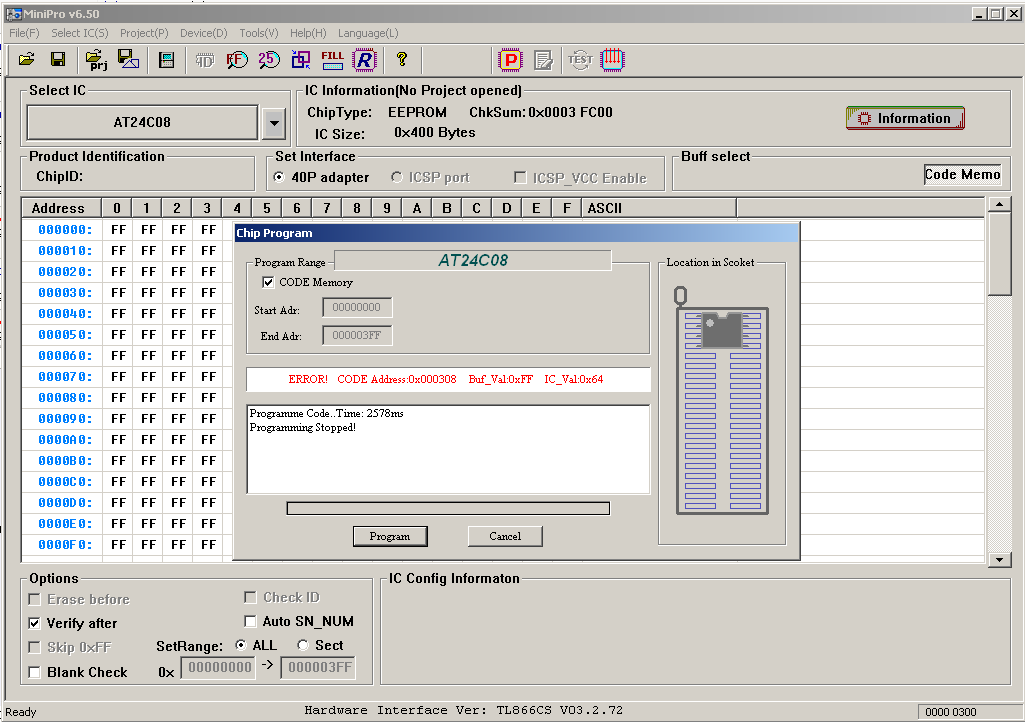
Task: Open the Device(D) menu
Action: (203, 33)
